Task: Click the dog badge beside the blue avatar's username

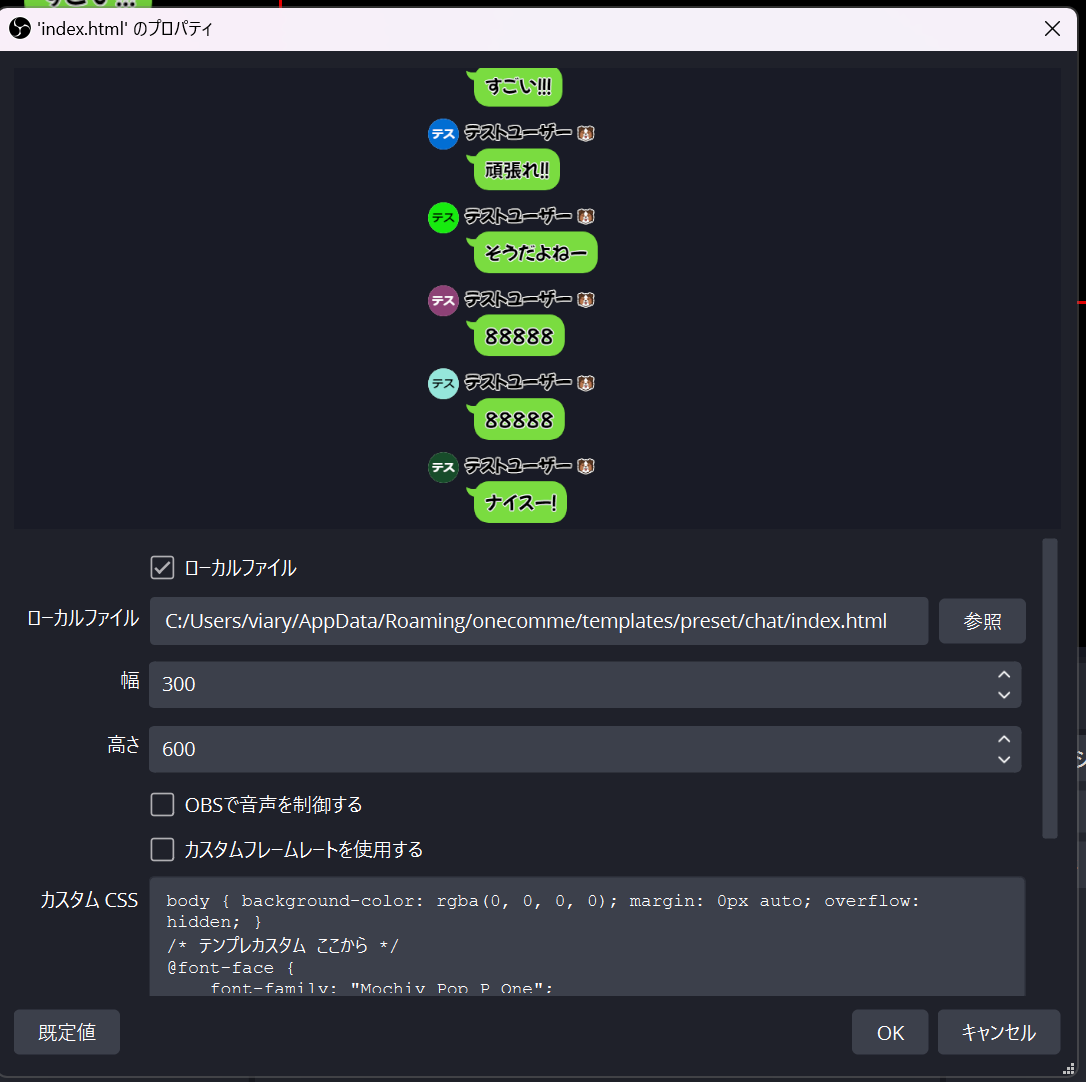Action: coord(586,133)
